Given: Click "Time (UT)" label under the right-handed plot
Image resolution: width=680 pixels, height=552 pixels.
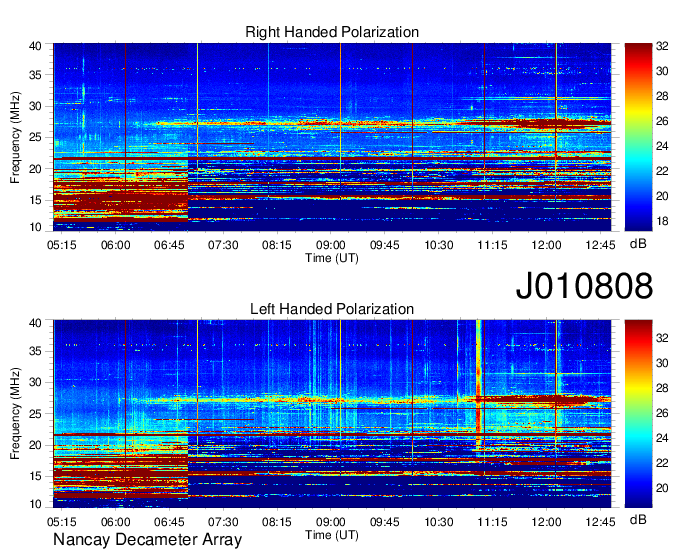Looking at the screenshot, I should 332,258.
